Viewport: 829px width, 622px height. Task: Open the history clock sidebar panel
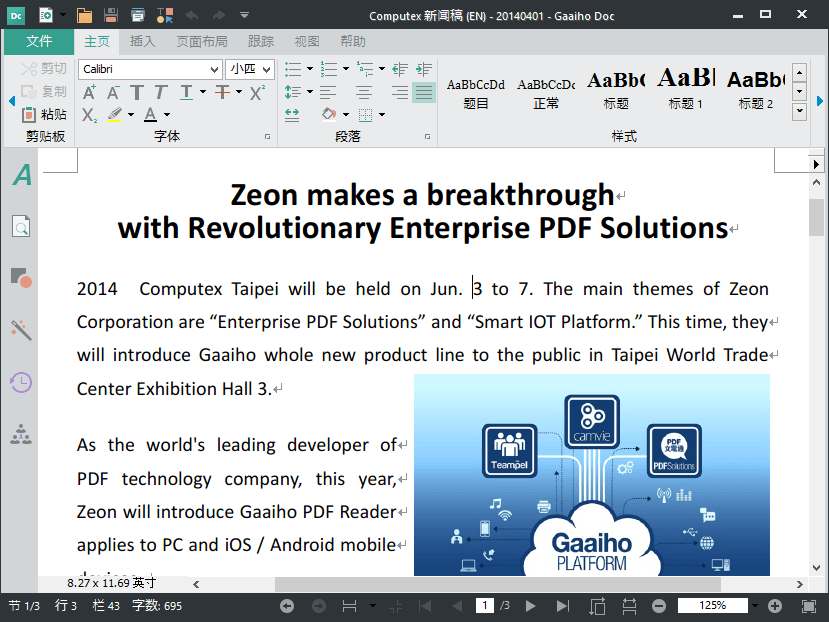21,382
